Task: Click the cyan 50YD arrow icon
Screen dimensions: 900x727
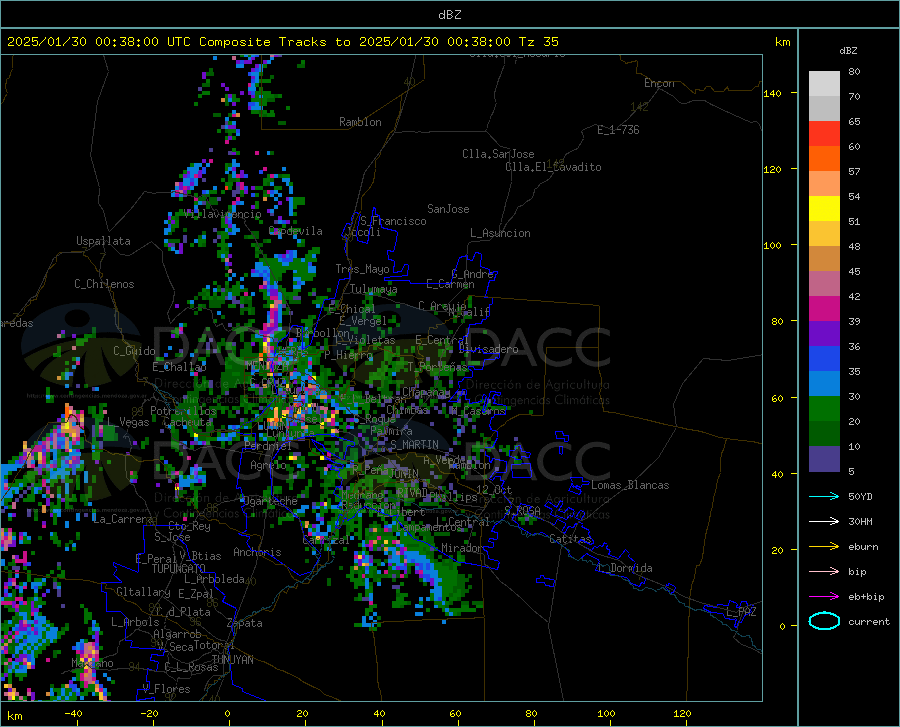Action: [824, 496]
